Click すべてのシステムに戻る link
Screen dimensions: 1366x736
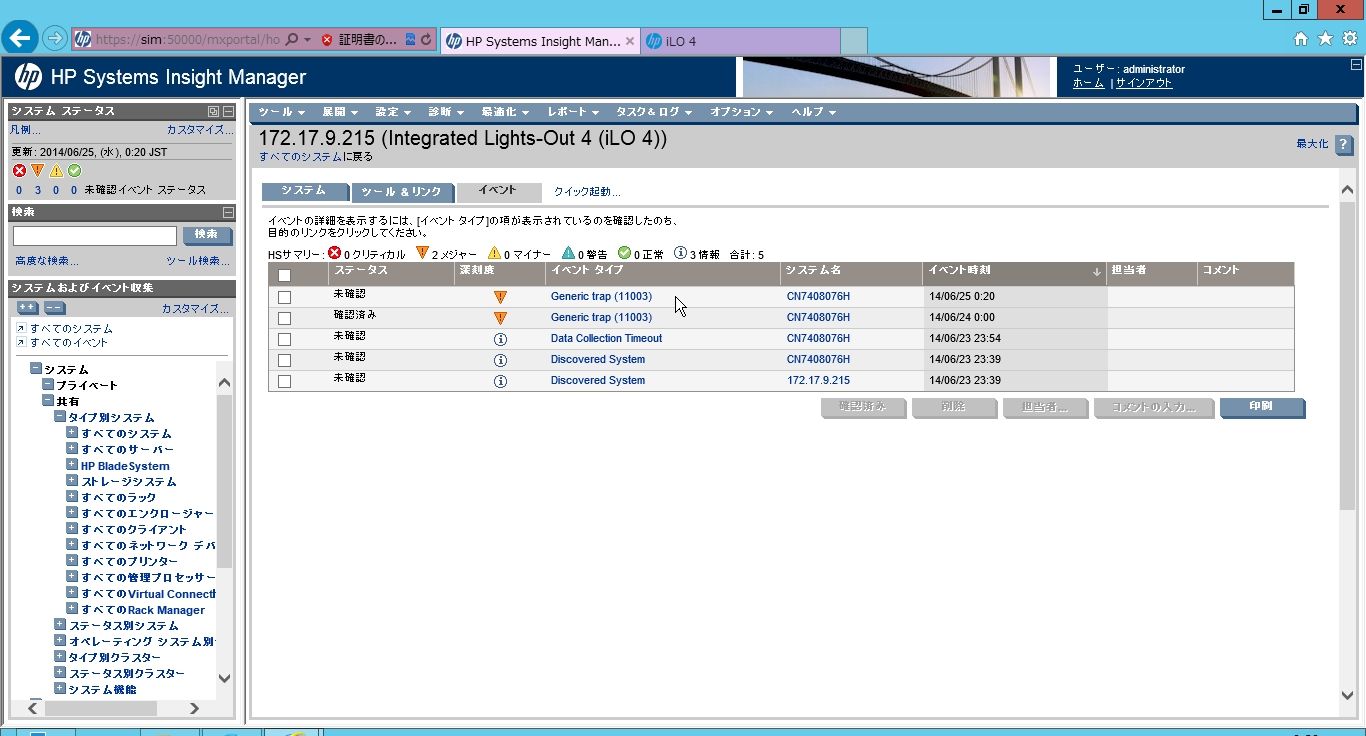click(315, 157)
